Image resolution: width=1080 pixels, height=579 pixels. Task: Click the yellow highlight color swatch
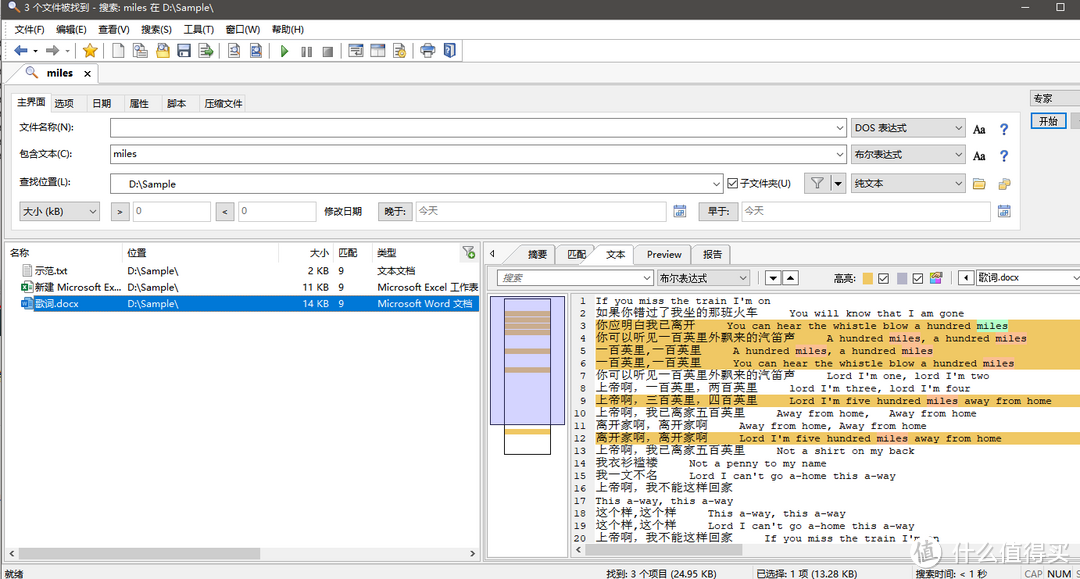[x=867, y=278]
